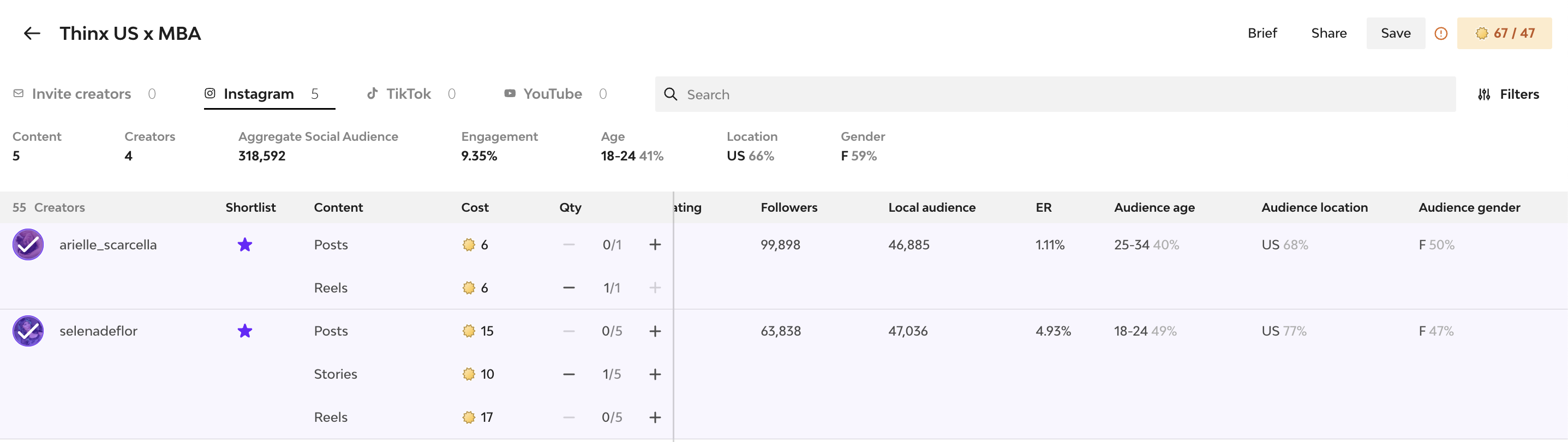Click the 4.93% ER cell
This screenshot has height=442, width=1568.
(1052, 331)
